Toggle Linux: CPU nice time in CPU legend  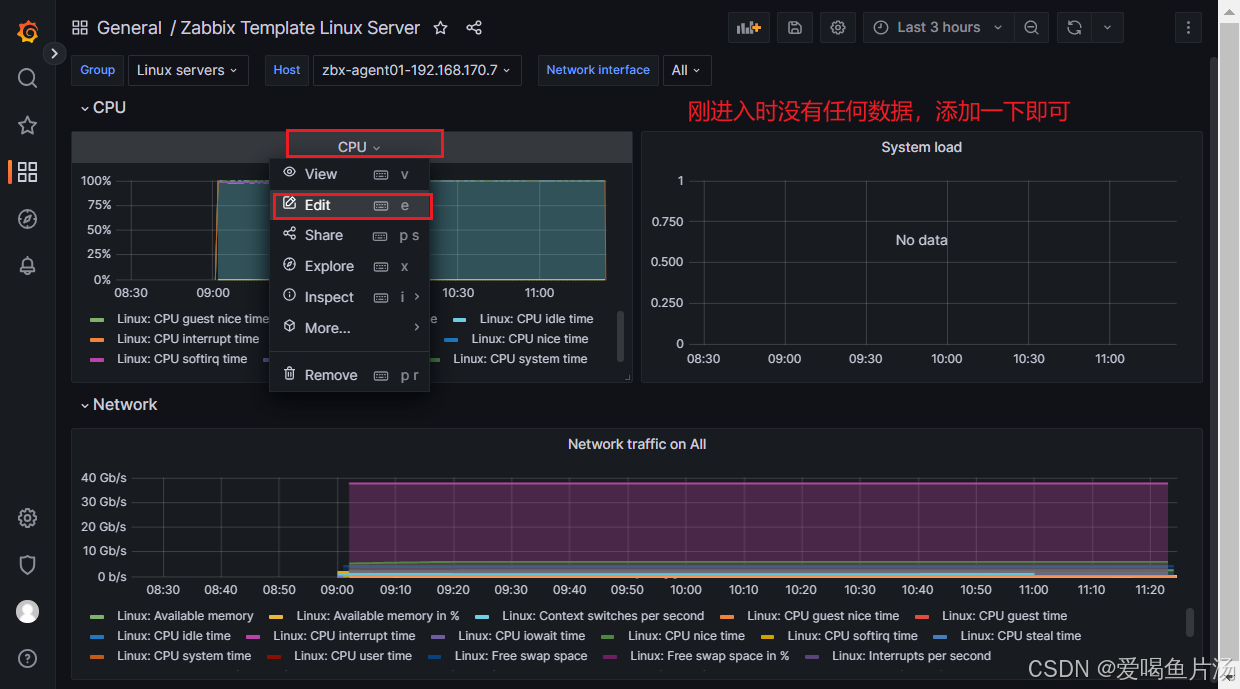coord(530,339)
